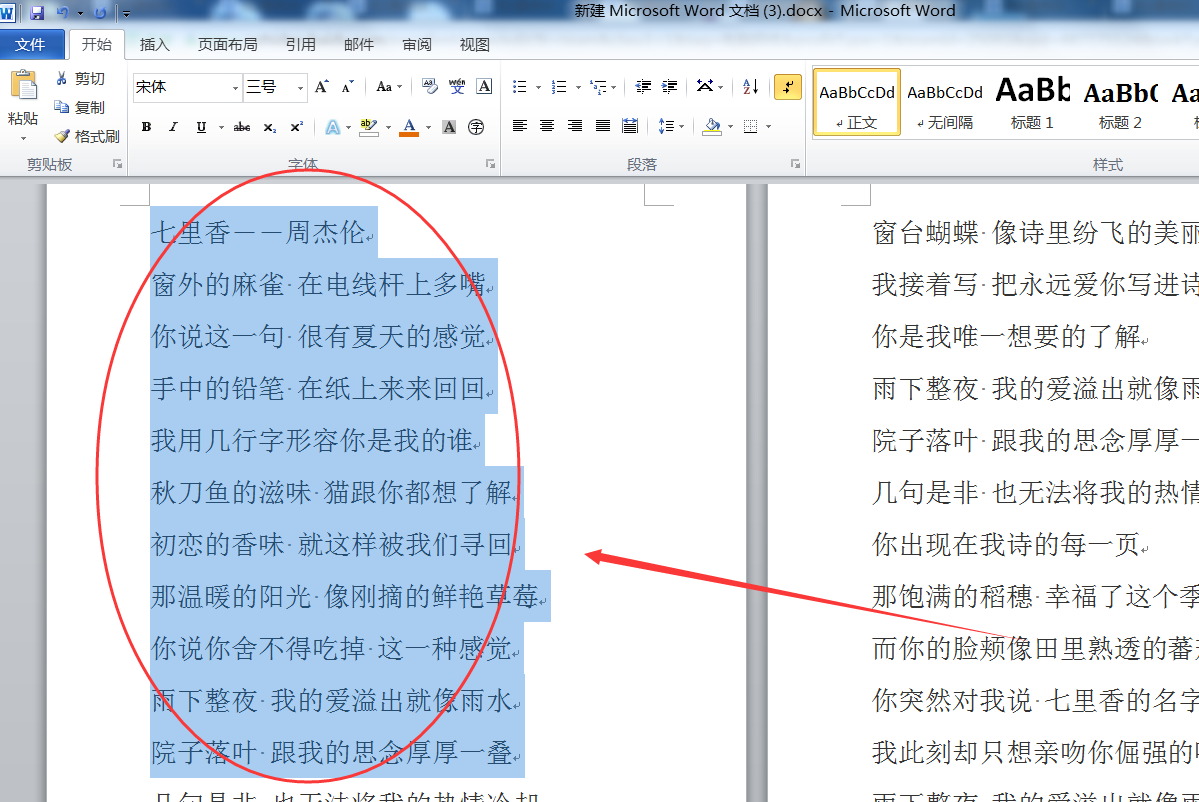
Task: Apply the current font color
Action: (x=410, y=127)
